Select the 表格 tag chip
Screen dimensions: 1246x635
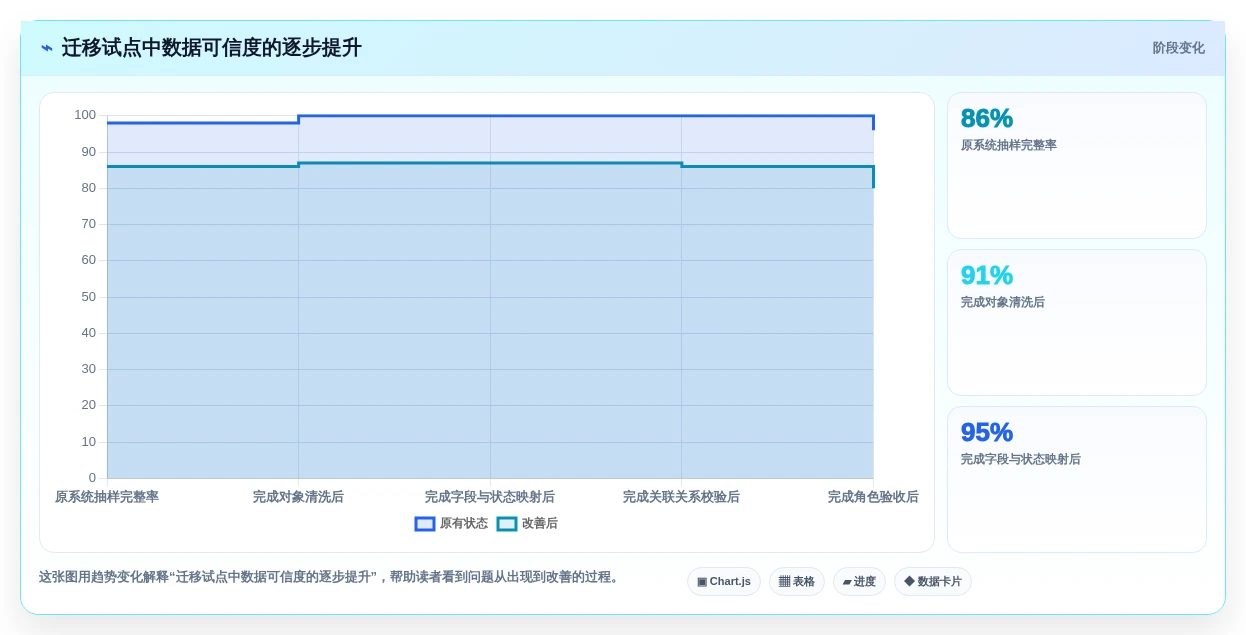pos(797,582)
